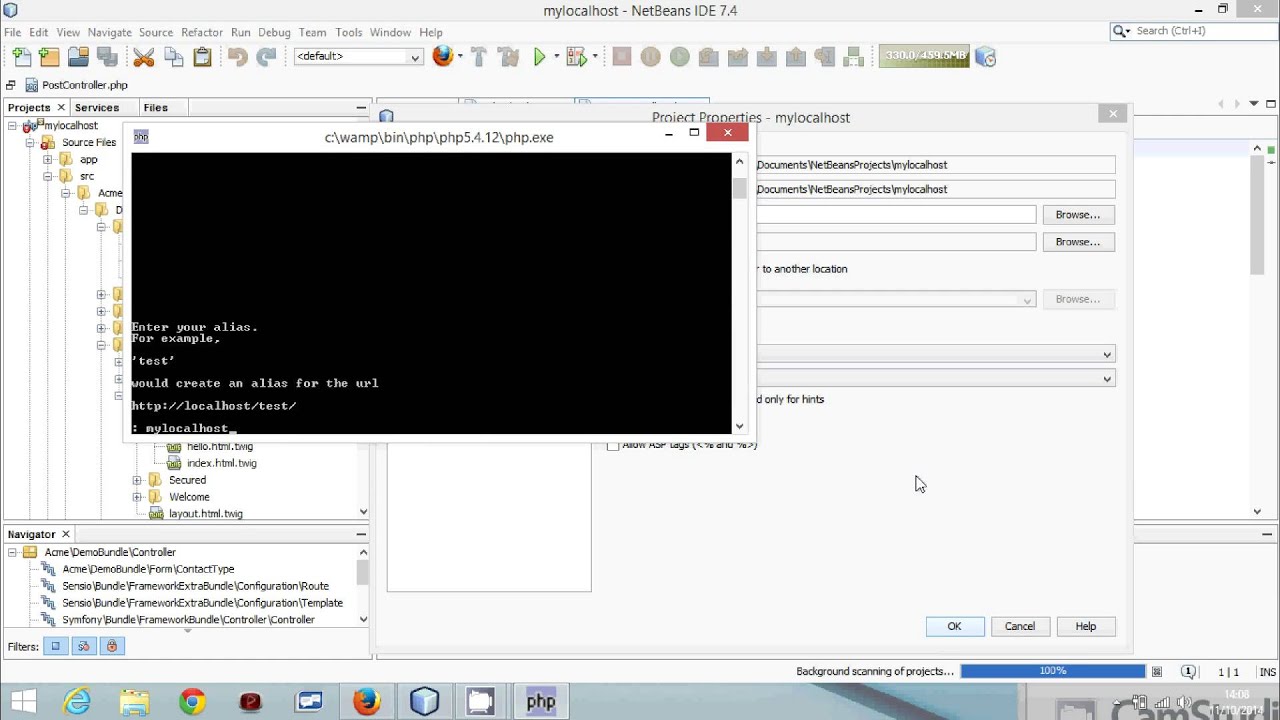Viewport: 1280px width, 720px height.
Task: Click the Save All toolbar icon
Action: [107, 57]
